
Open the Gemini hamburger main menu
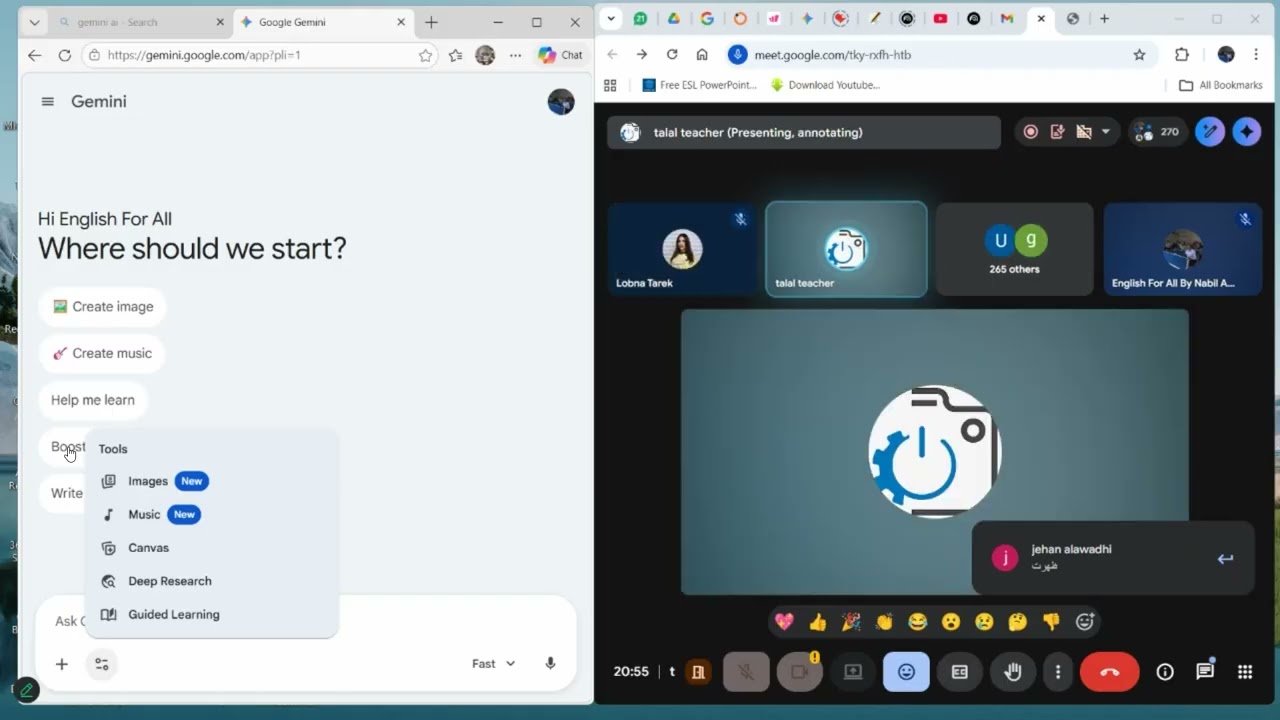(47, 101)
